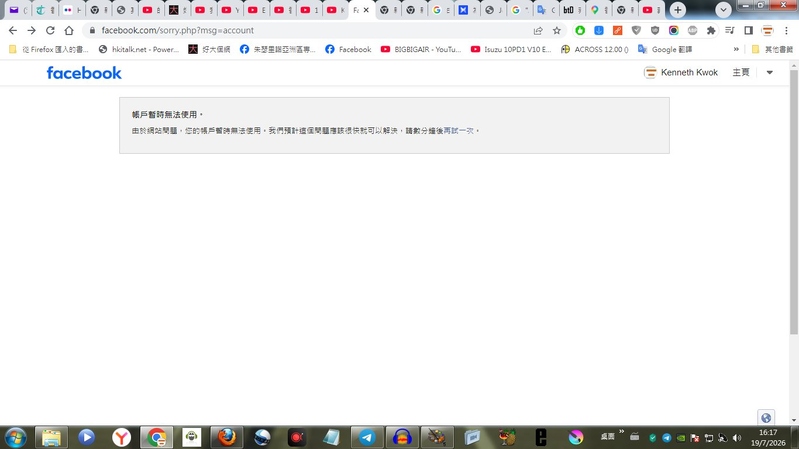Share this page via address bar icon
The width and height of the screenshot is (799, 449).
pyautogui.click(x=538, y=31)
